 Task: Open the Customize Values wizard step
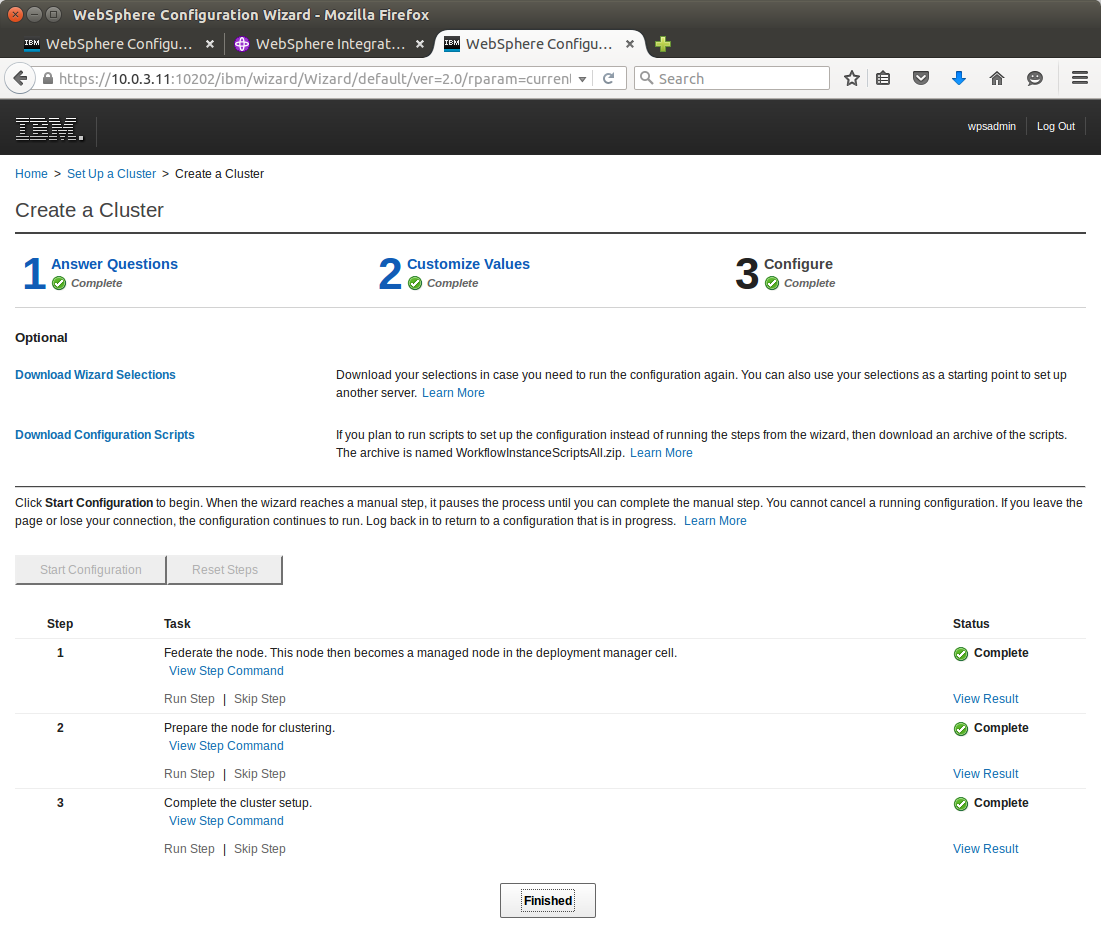[x=468, y=264]
